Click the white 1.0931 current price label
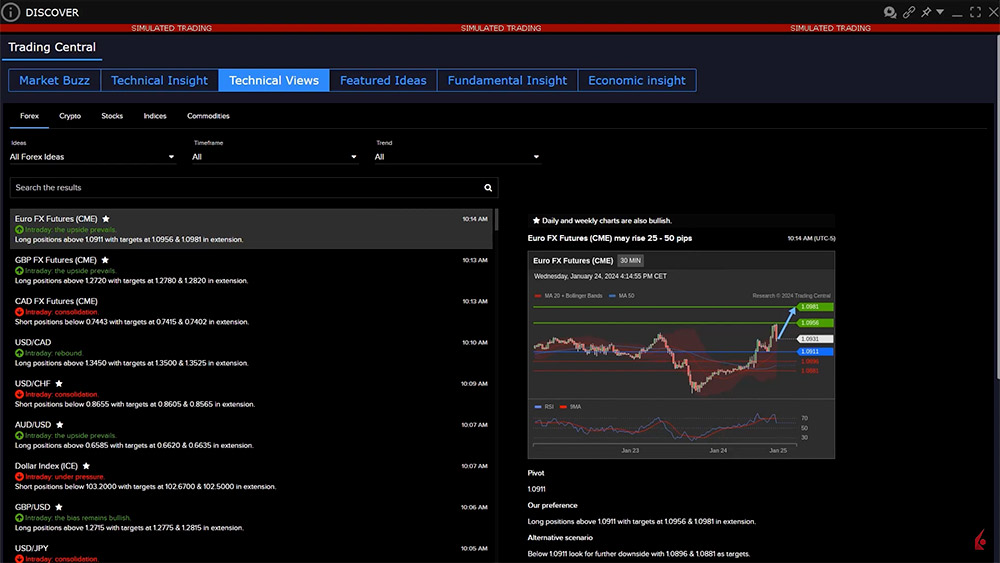 point(815,339)
